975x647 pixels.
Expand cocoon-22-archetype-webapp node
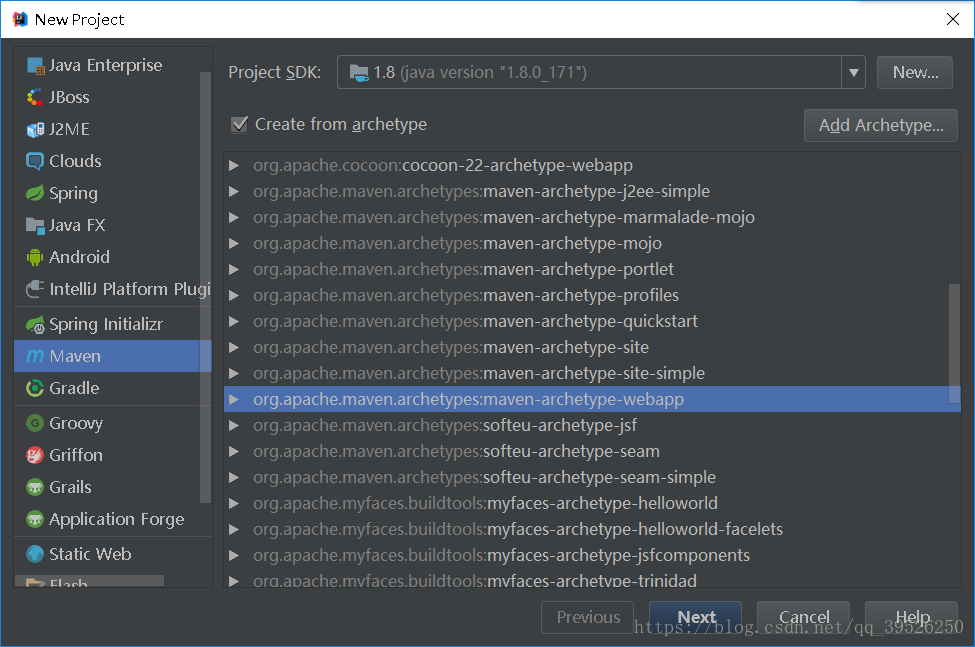(234, 165)
